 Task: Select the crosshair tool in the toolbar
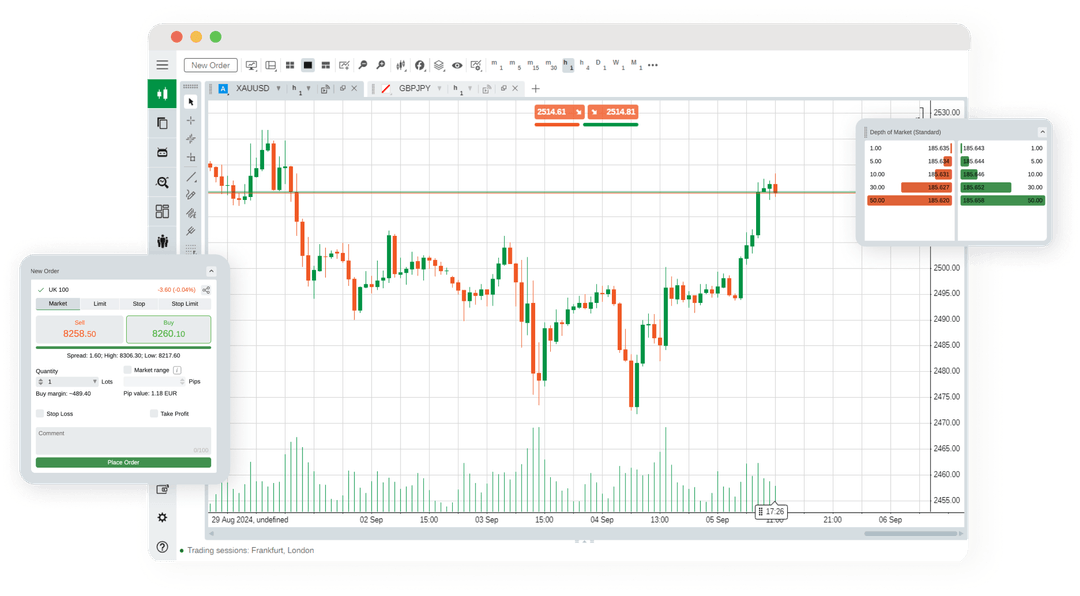191,120
